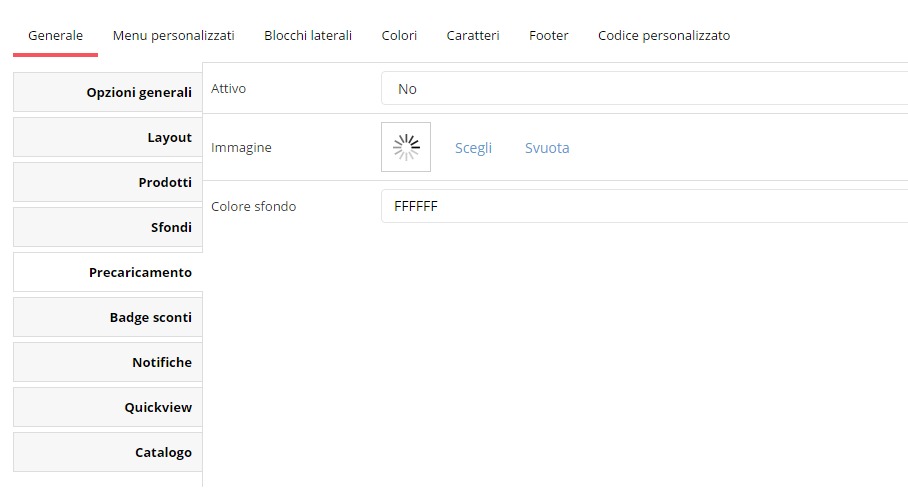Go to the Notifiche section
This screenshot has width=908, height=493.
point(108,362)
